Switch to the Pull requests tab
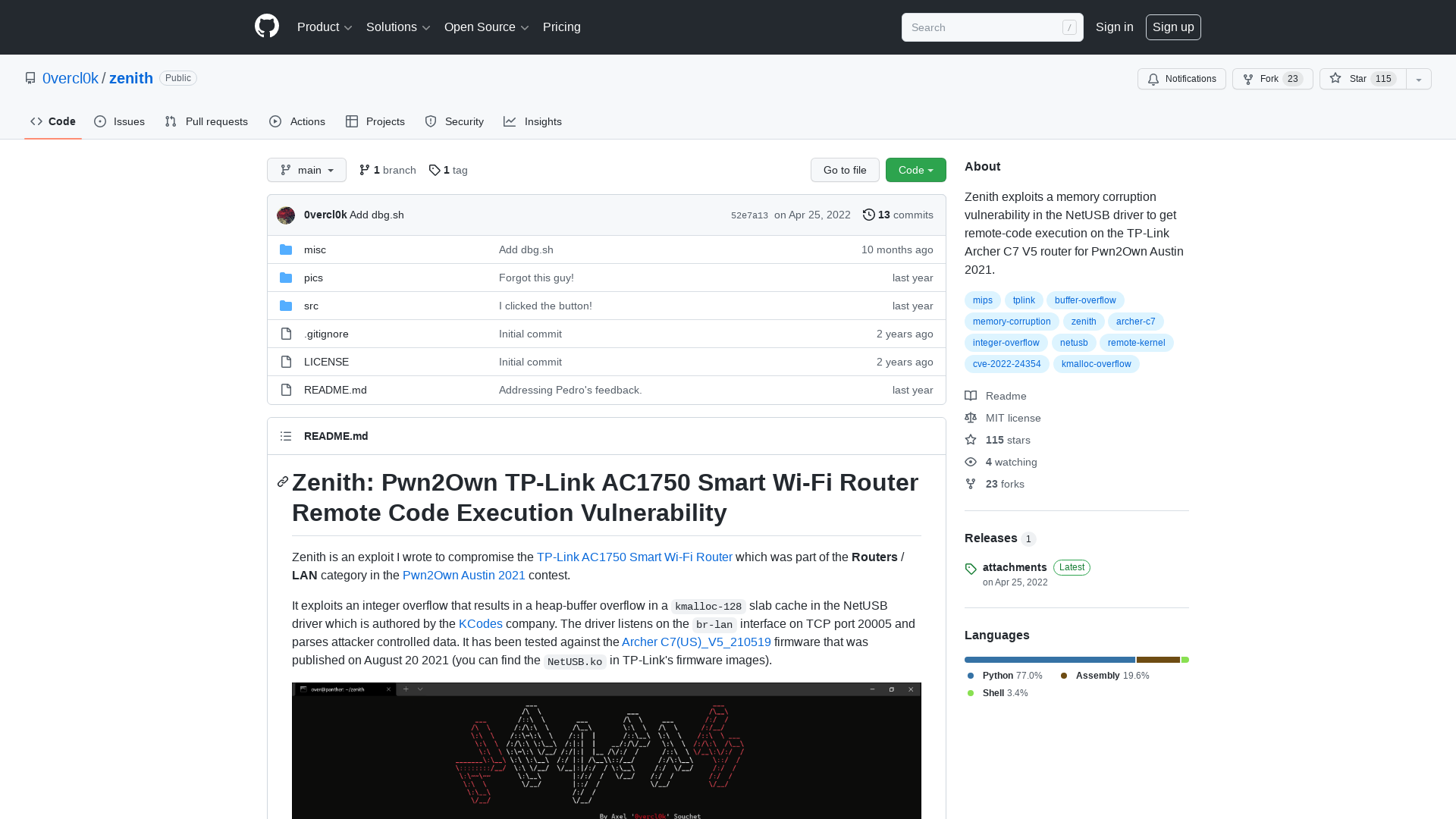Screen dimensions: 1456x819 [206, 121]
